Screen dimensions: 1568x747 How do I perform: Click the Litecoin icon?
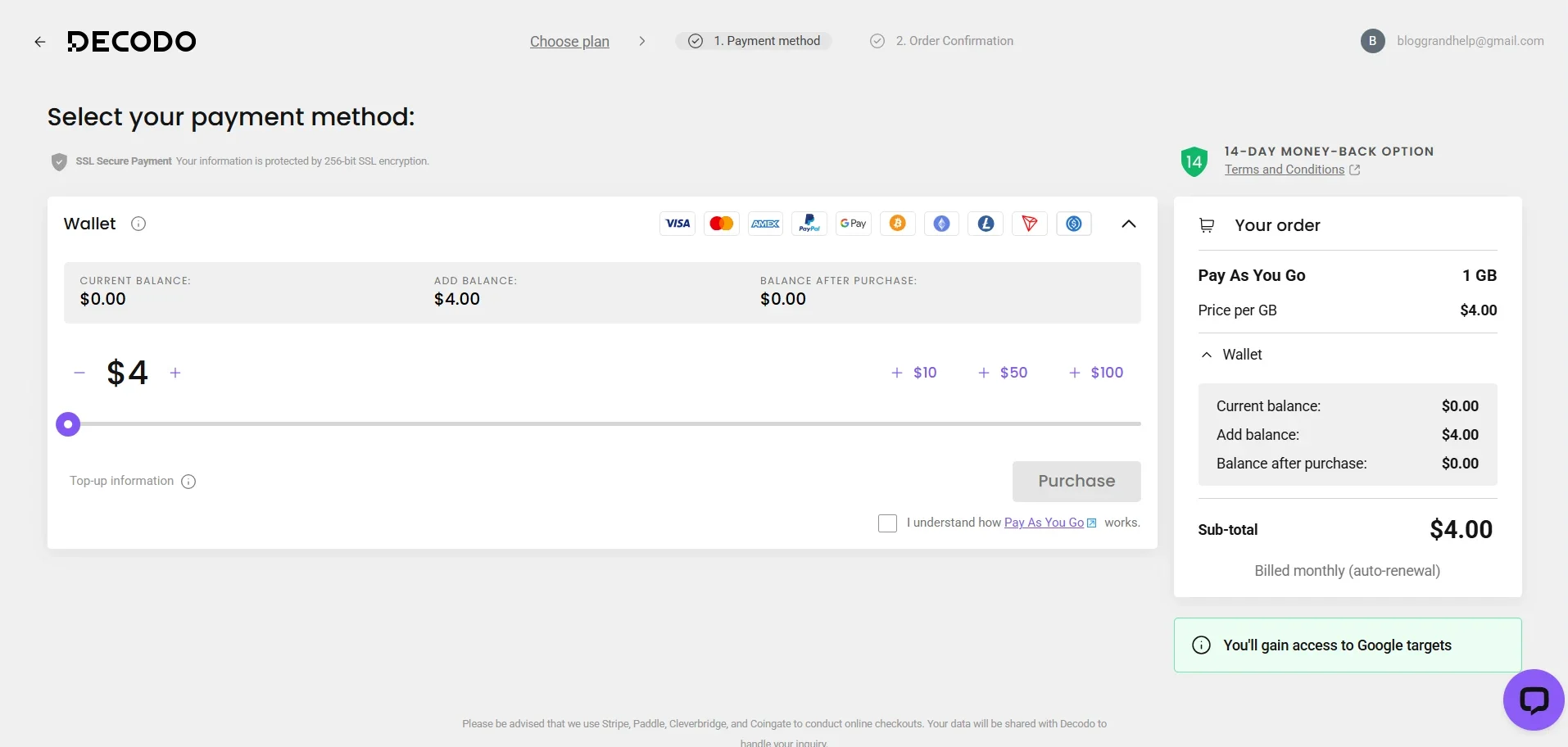click(x=986, y=224)
